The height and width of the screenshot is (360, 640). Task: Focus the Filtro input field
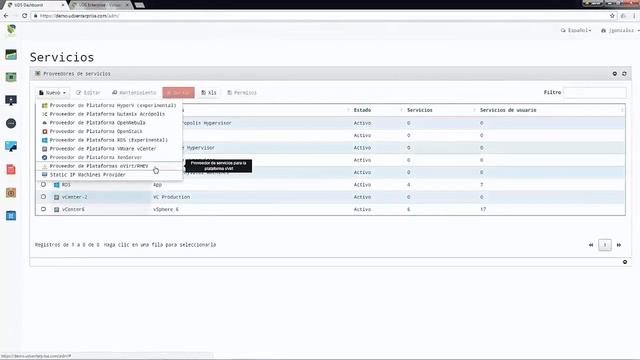(x=595, y=93)
